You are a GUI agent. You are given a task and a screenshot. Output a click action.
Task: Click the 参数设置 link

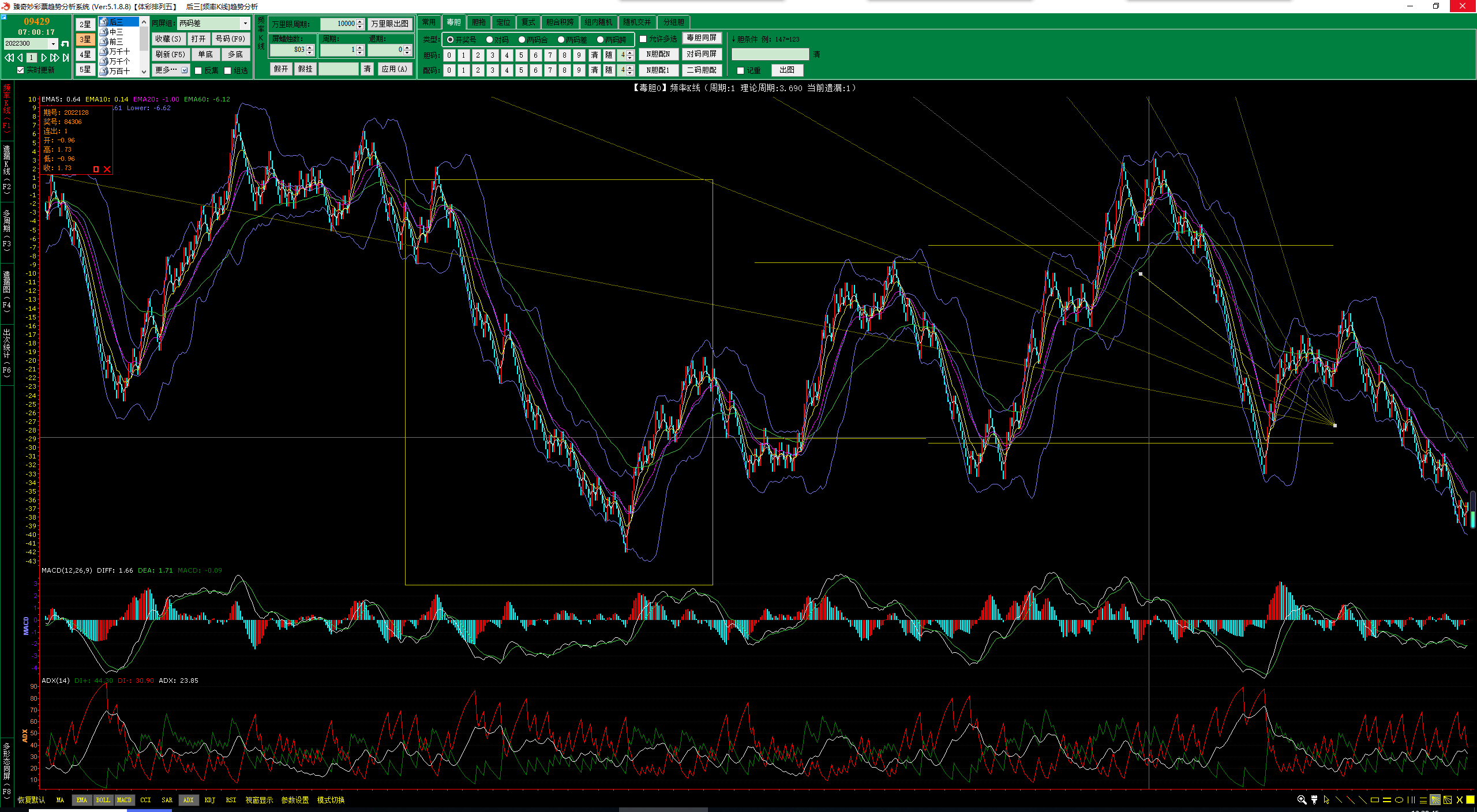pos(295,800)
